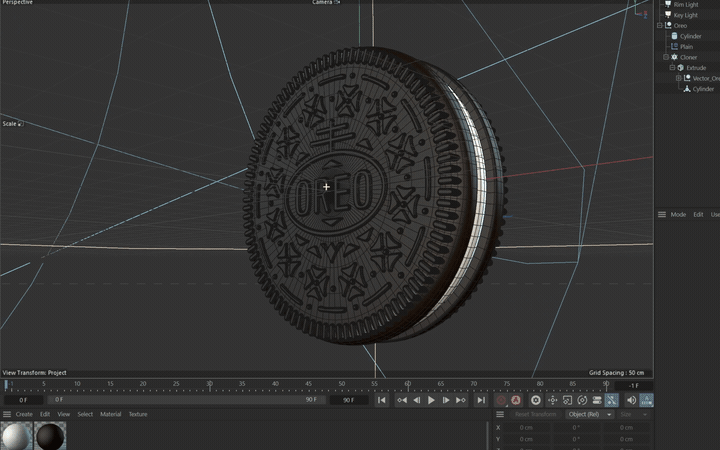Screen dimensions: 720x450
Task: Click the Perspective viewport label
Action: point(17,2)
